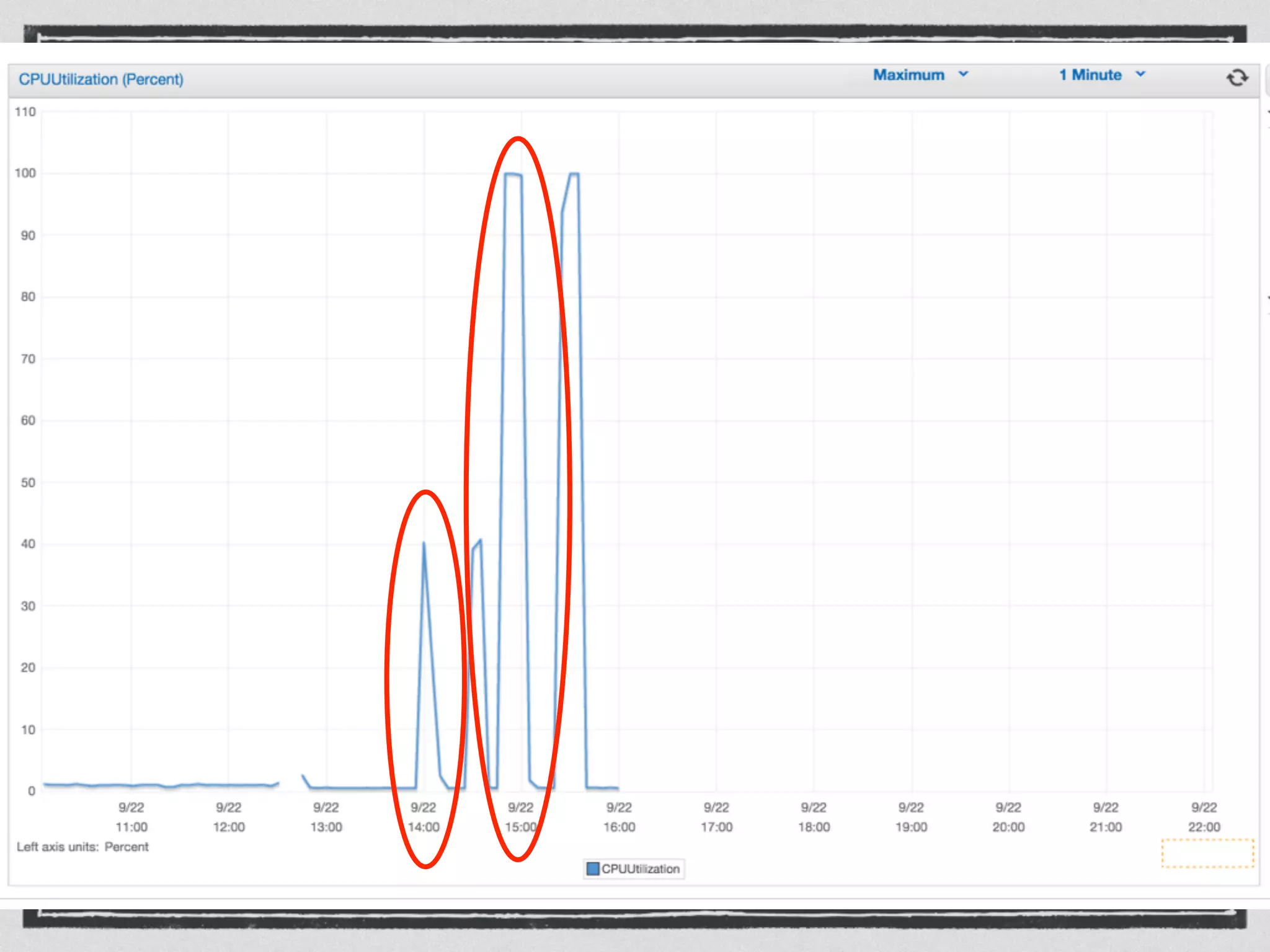The width and height of the screenshot is (1270, 952).
Task: Toggle CPUUtilization series via legend label
Action: pos(640,869)
